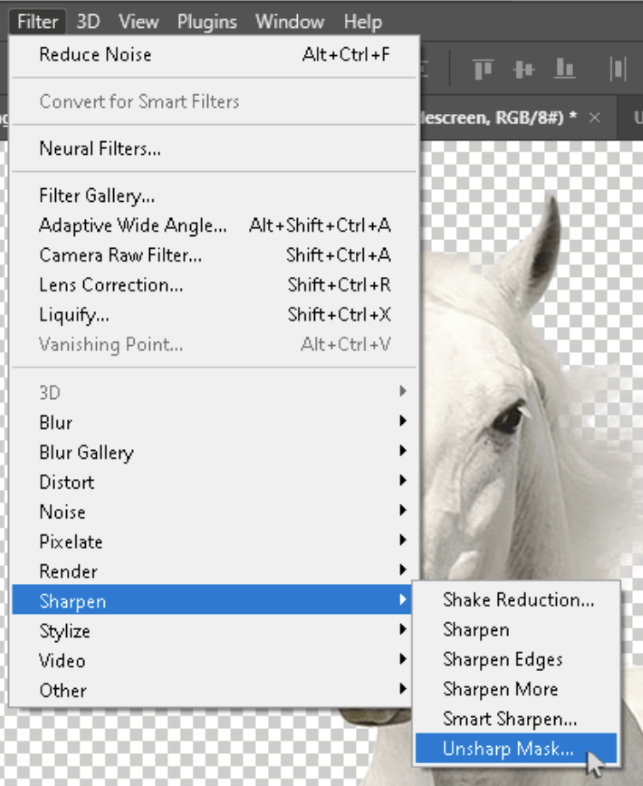Open the Plugins menu
The height and width of the screenshot is (786, 643).
(x=206, y=22)
